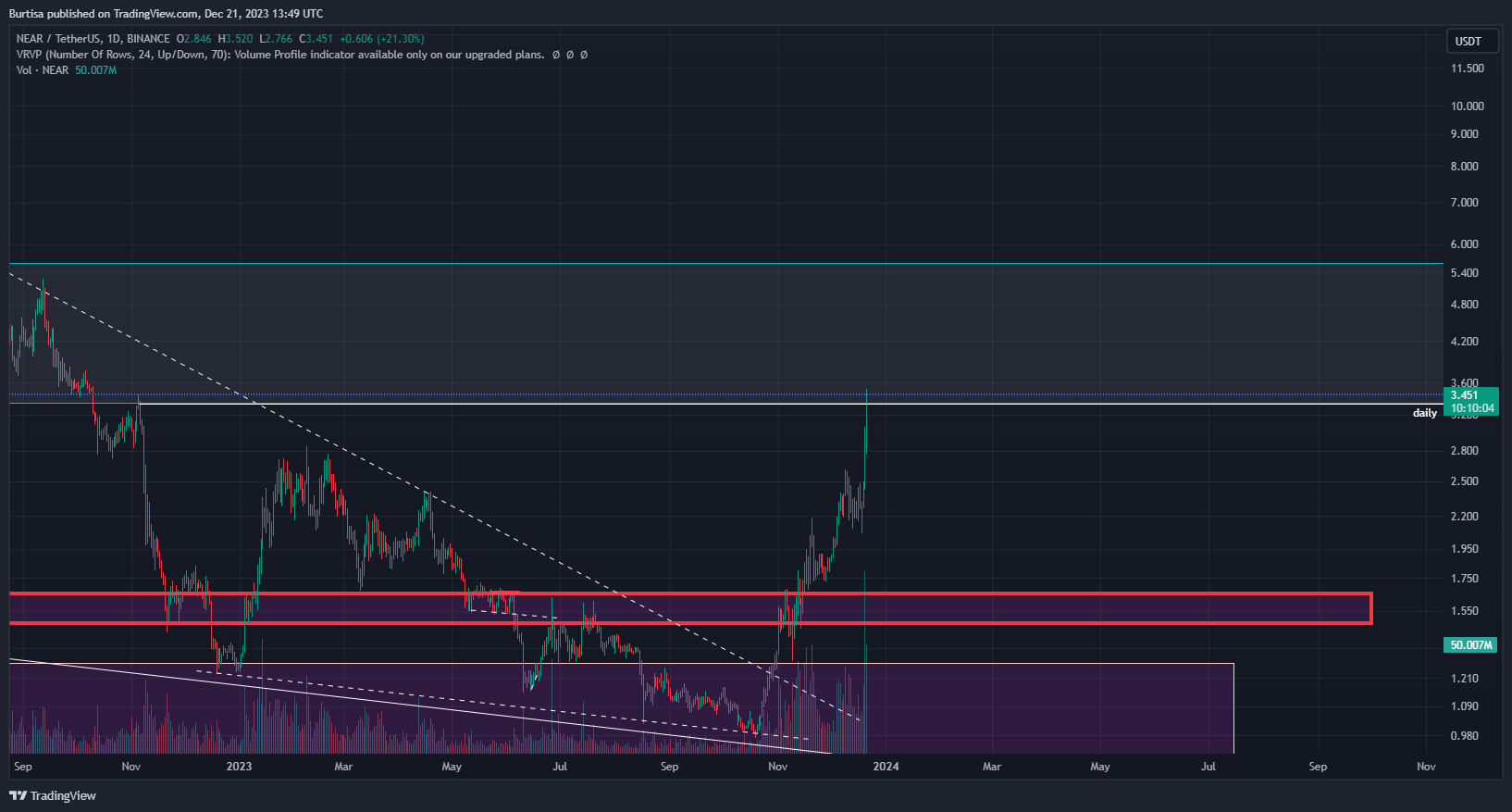
Task: Click the 1.750 price axis label
Action: coord(1465,579)
